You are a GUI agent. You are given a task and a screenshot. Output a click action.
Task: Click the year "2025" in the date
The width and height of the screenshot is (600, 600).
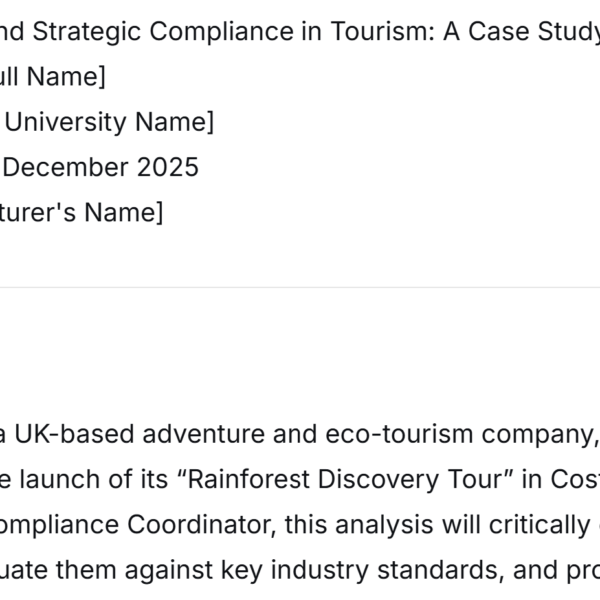(168, 167)
